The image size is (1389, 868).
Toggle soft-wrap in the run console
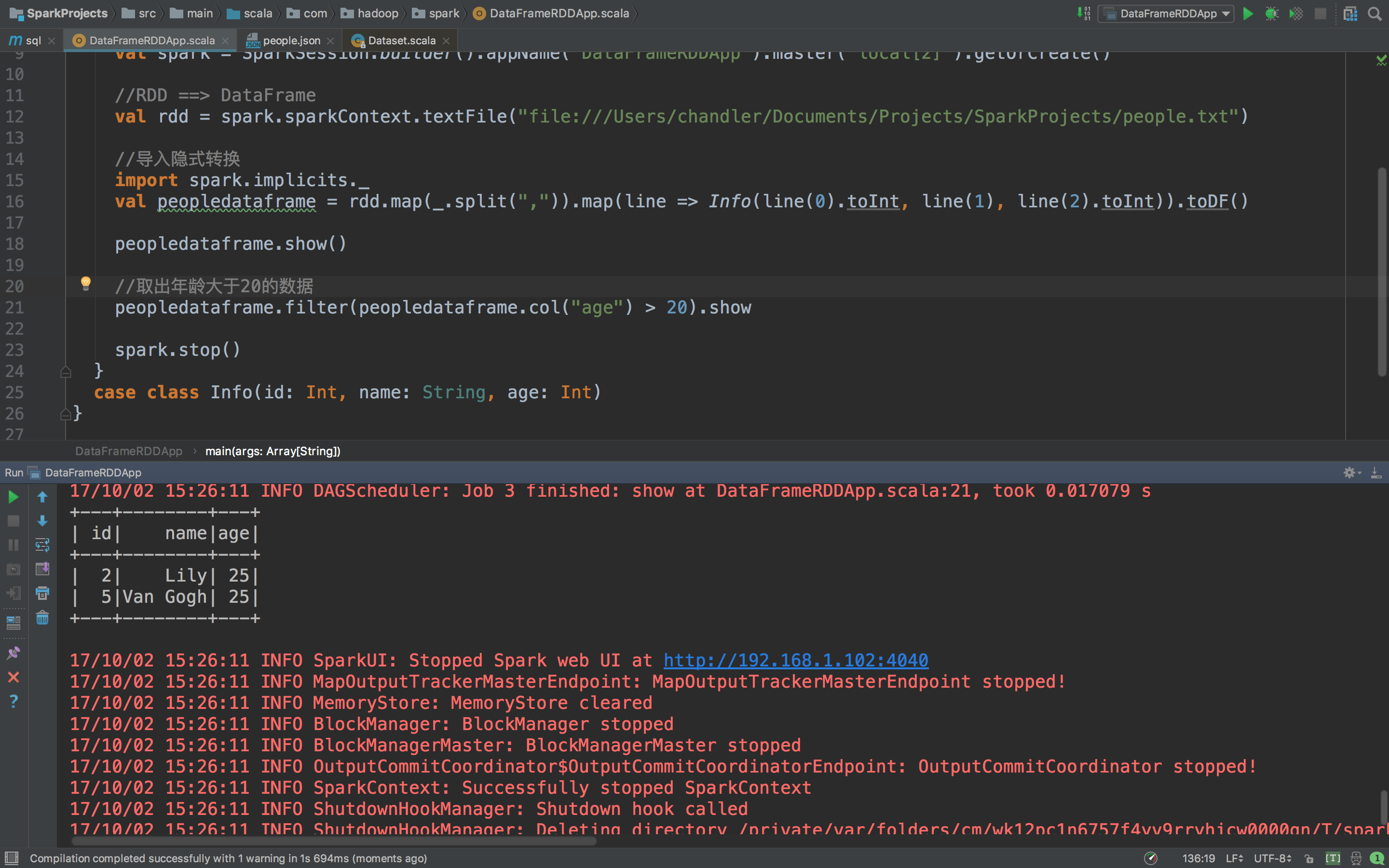pos(42,545)
